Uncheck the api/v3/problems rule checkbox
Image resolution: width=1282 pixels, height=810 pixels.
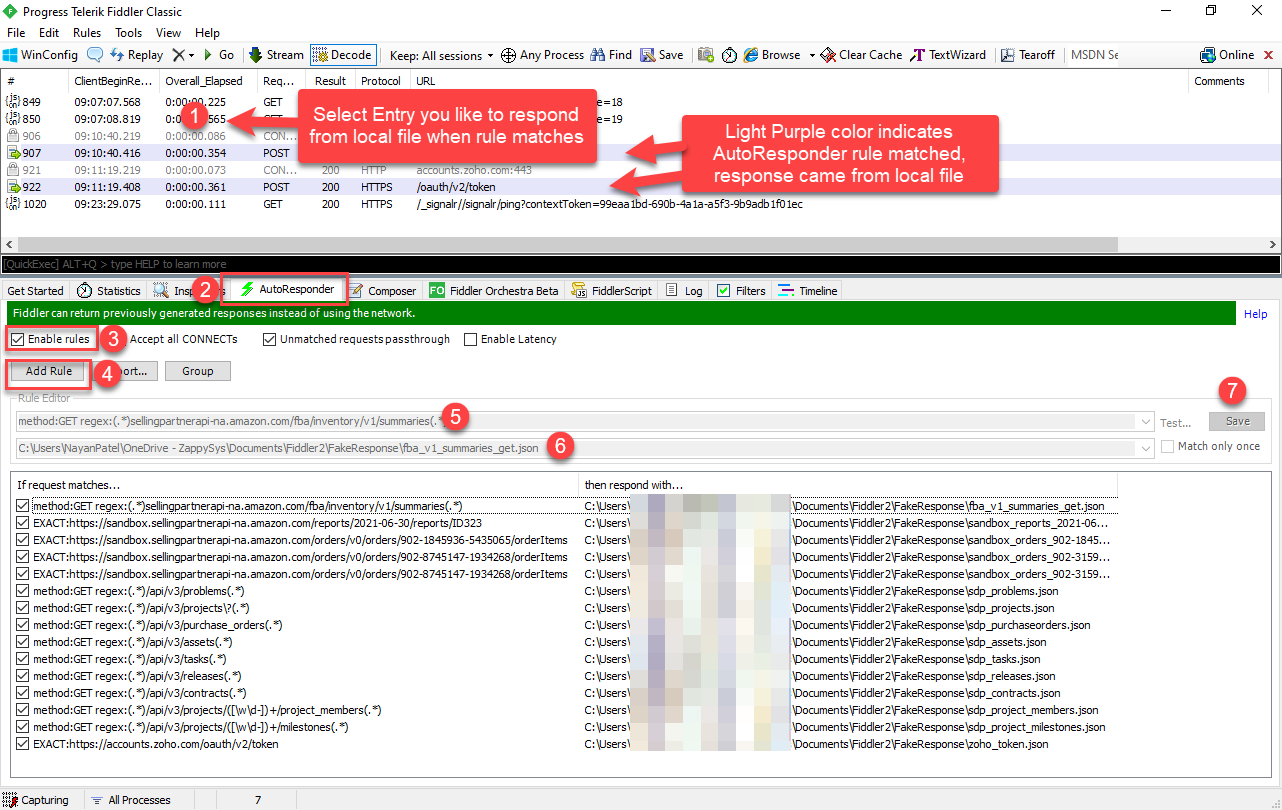pyautogui.click(x=23, y=592)
